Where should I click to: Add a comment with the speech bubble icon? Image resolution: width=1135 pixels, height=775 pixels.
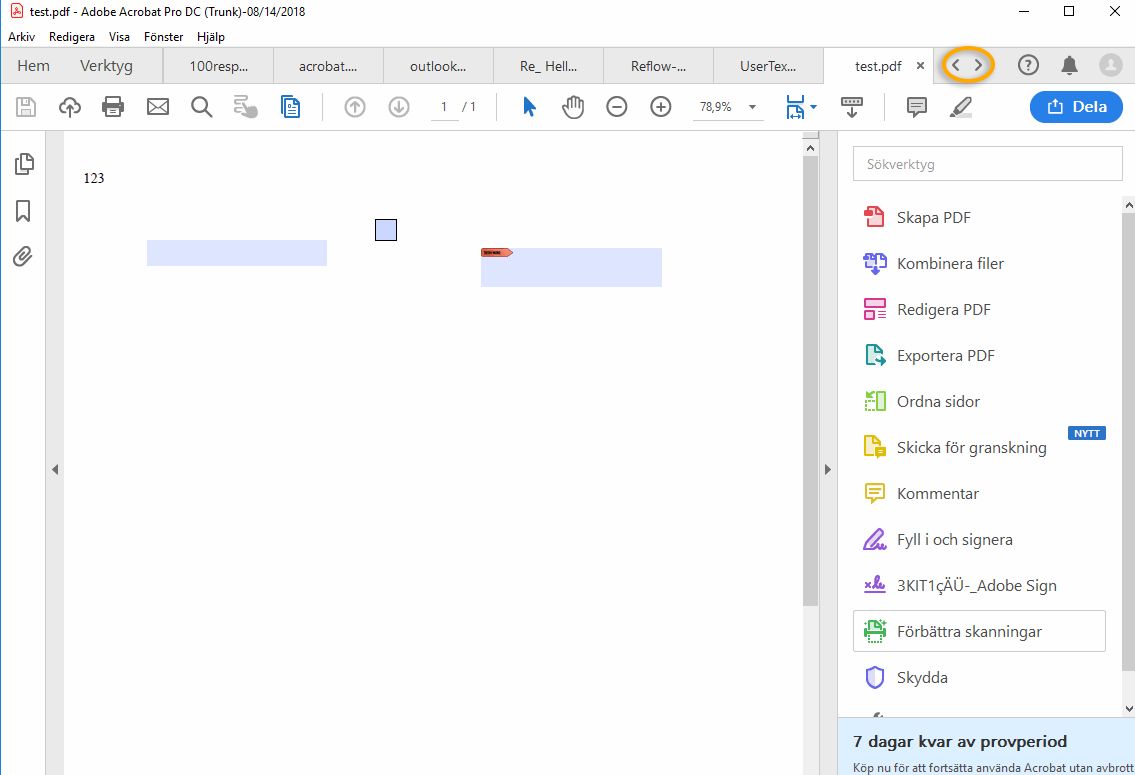[x=916, y=107]
